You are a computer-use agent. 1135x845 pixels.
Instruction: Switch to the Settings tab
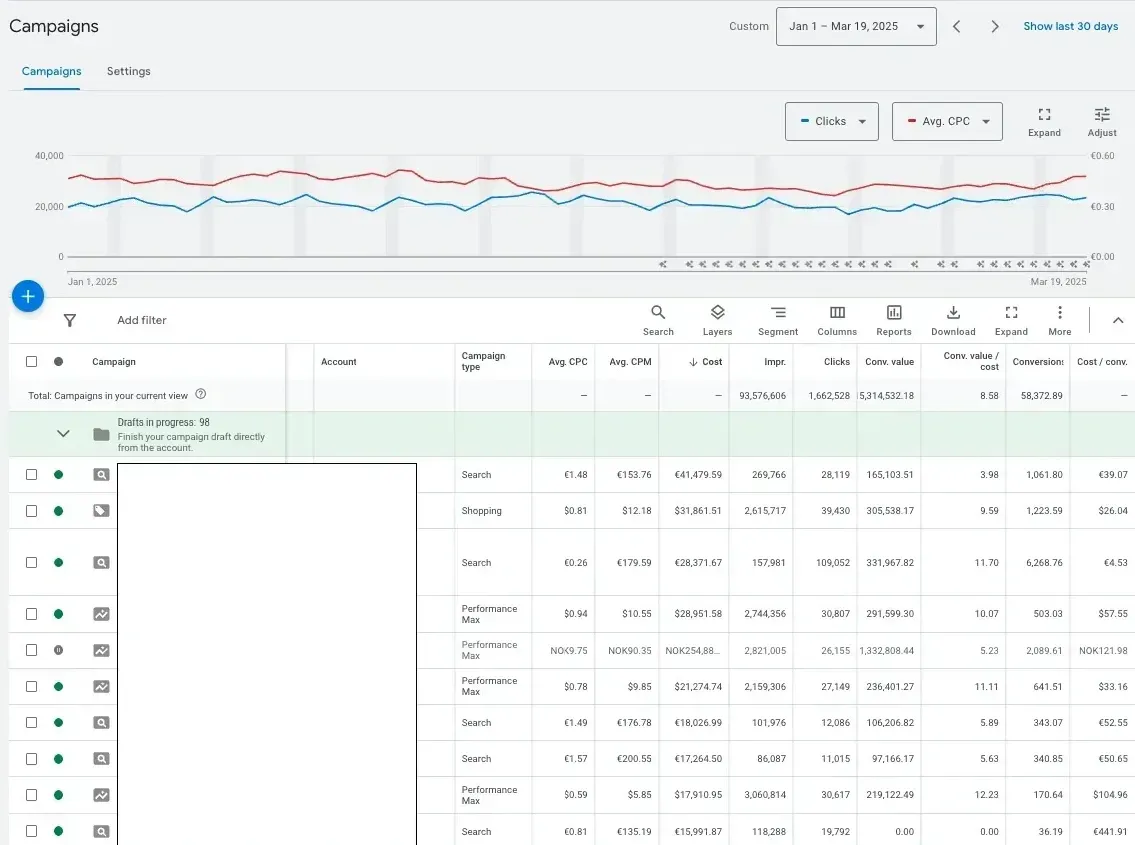pos(129,72)
